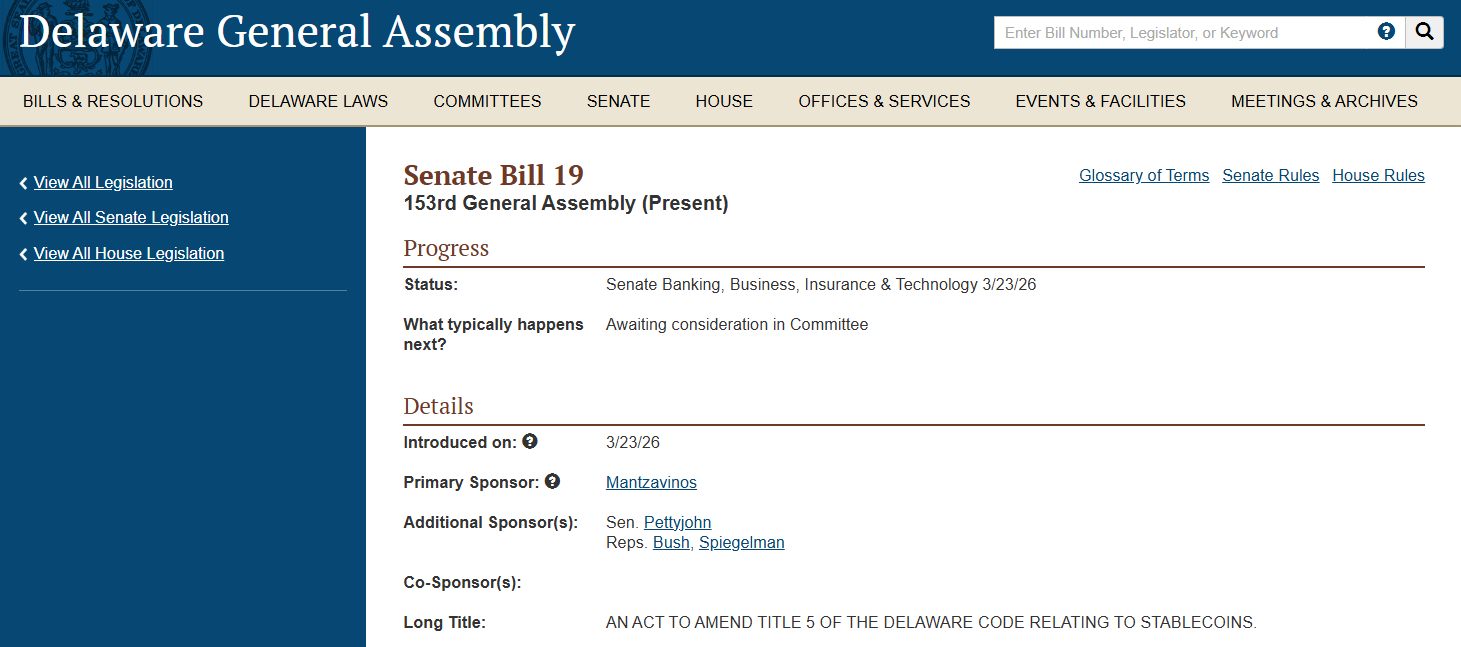Viewport: 1461px width, 647px height.
Task: Click the chevron beside View All Legislation
Action: (x=22, y=182)
